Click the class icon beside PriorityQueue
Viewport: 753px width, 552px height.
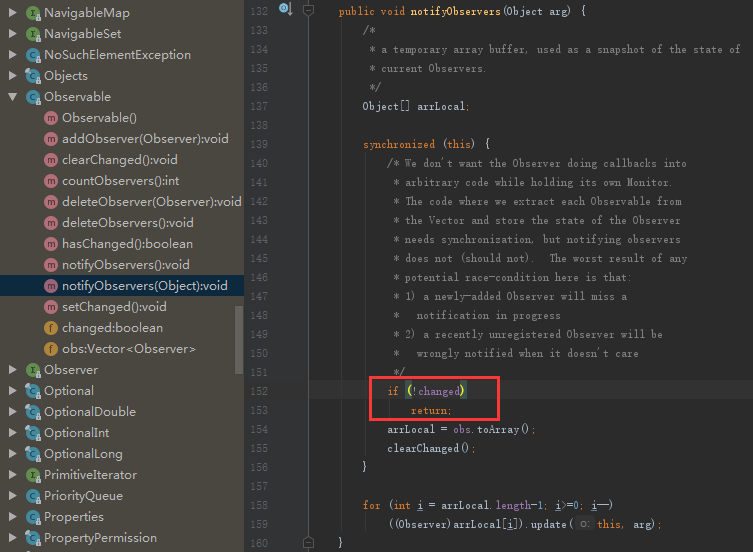pos(33,496)
